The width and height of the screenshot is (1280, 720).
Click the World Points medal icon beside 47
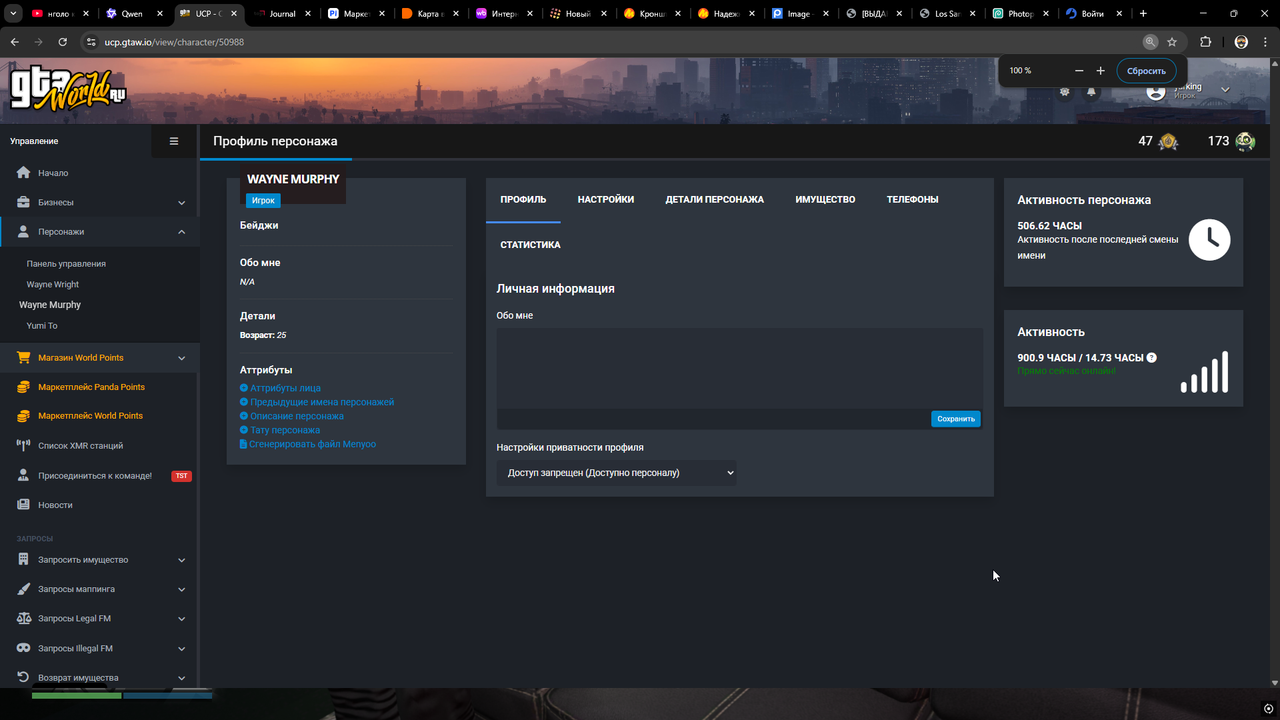click(x=1168, y=142)
